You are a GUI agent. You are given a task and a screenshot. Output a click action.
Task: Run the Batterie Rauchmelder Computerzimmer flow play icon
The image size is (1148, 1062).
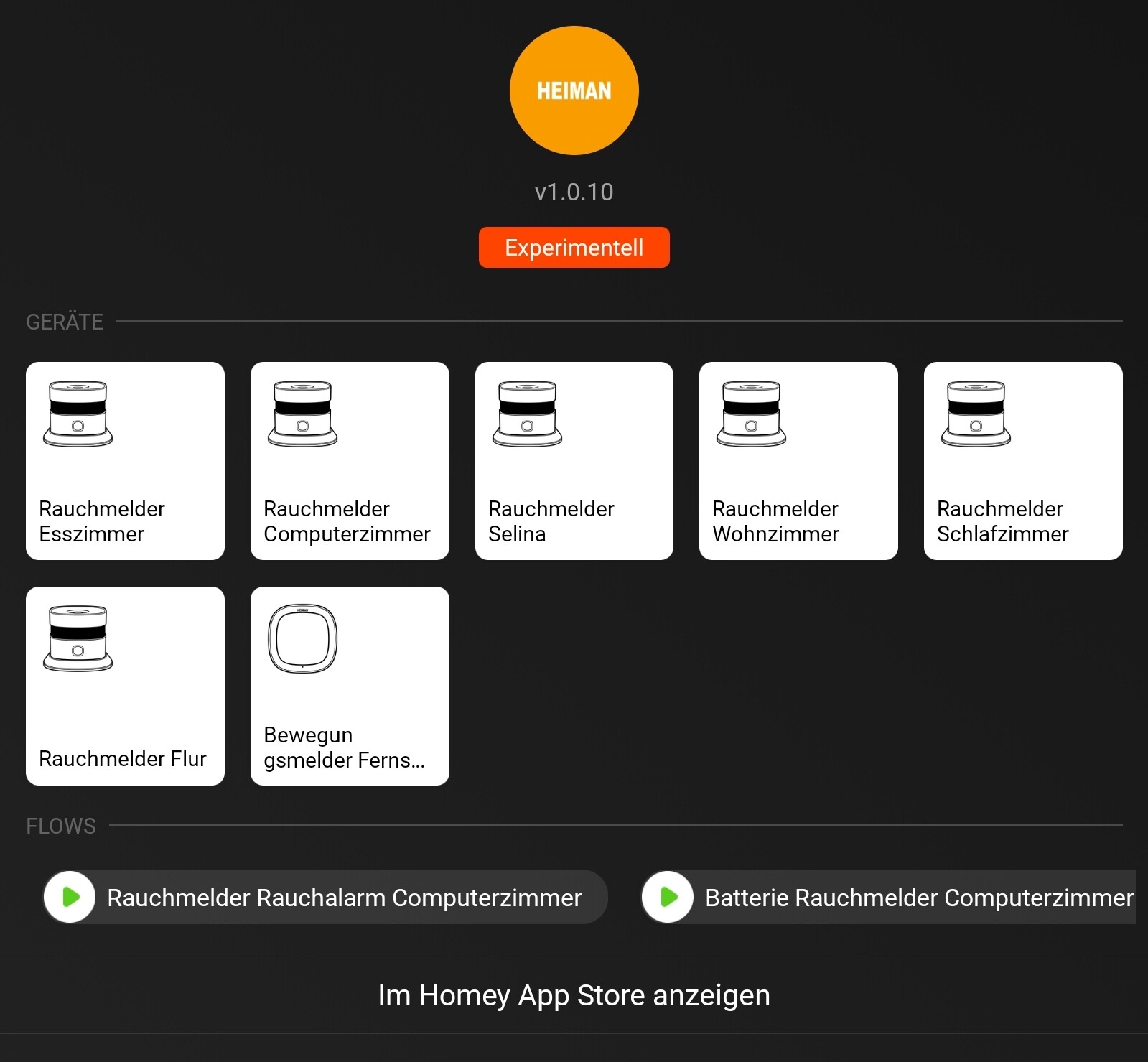668,897
